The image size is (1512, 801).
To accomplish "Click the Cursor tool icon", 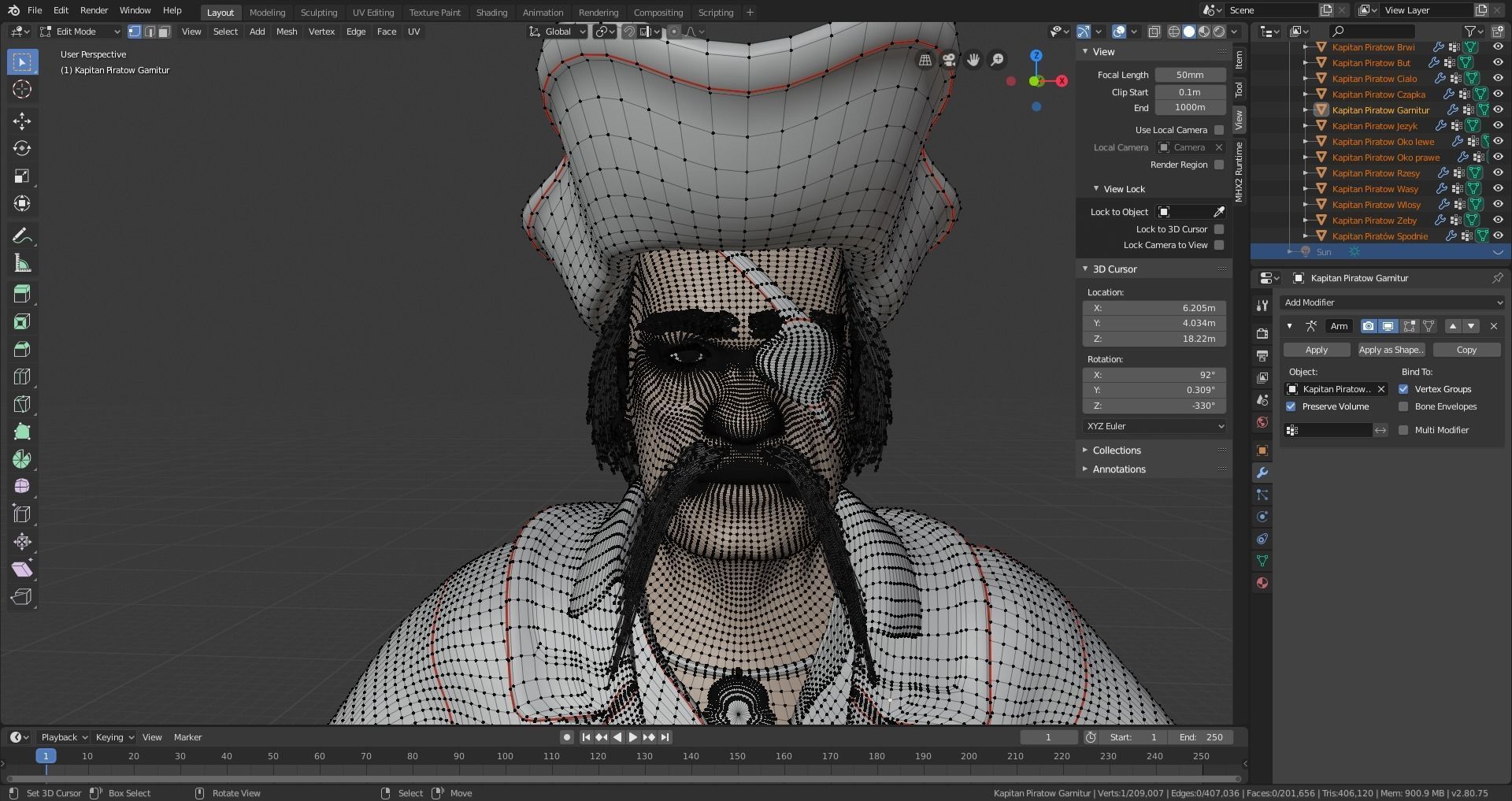I will tap(22, 89).
